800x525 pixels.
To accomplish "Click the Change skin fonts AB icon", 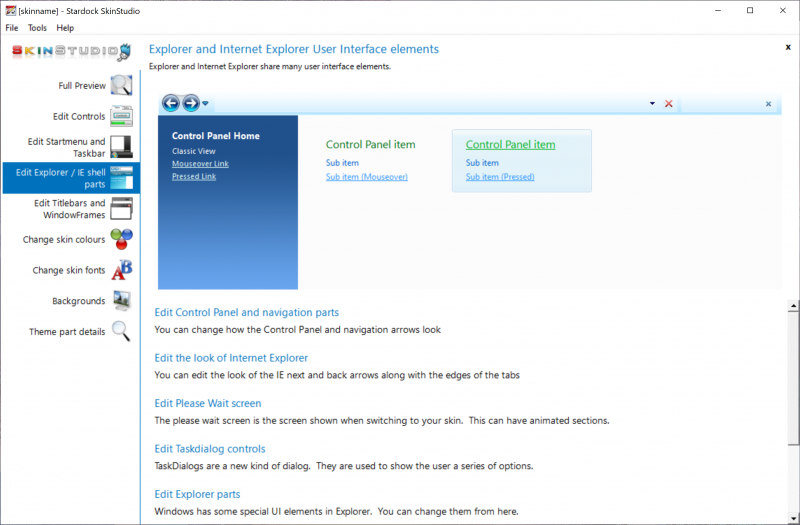I will pos(121,270).
